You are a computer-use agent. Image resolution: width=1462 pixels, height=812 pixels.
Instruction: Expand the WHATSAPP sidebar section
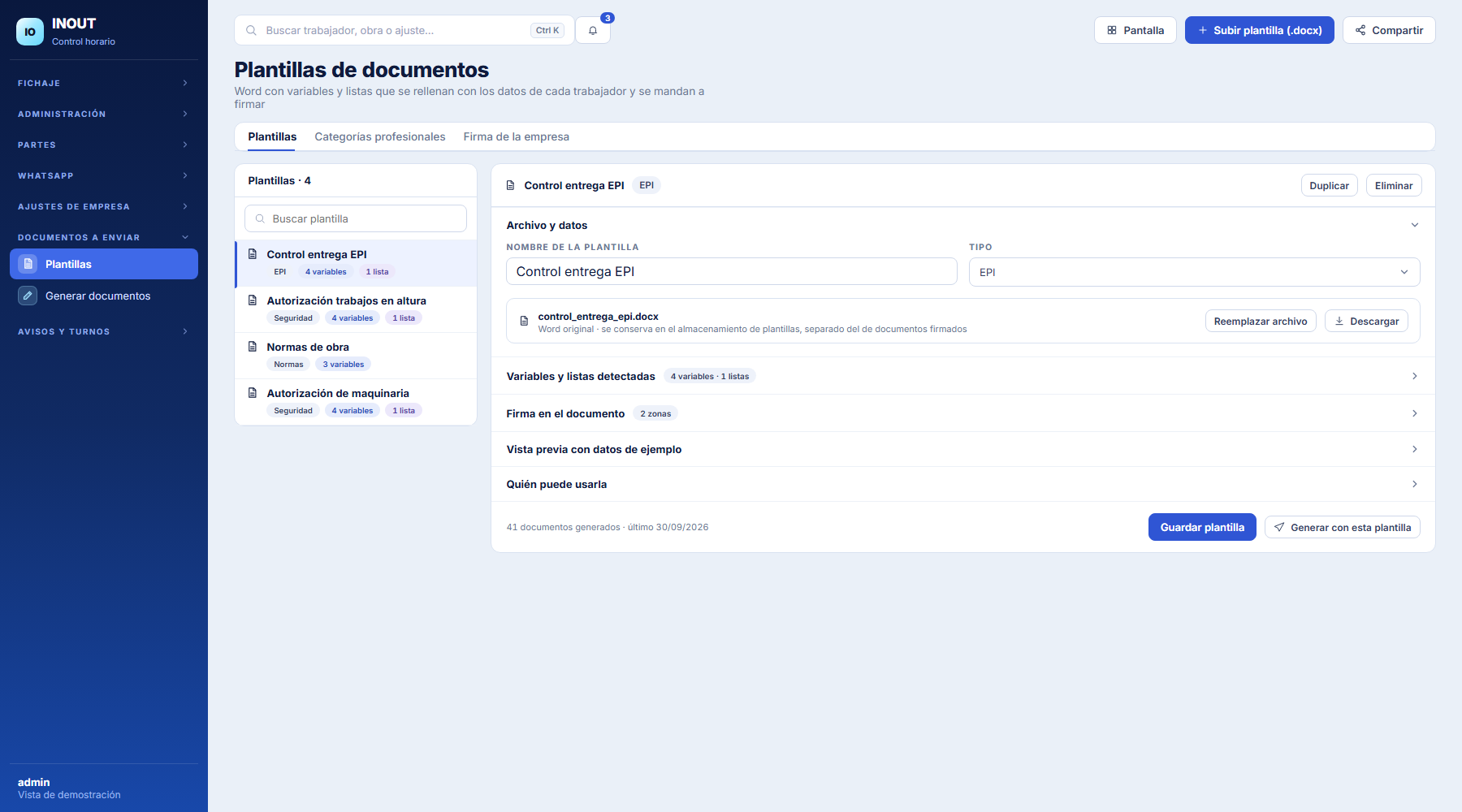pyautogui.click(x=104, y=175)
